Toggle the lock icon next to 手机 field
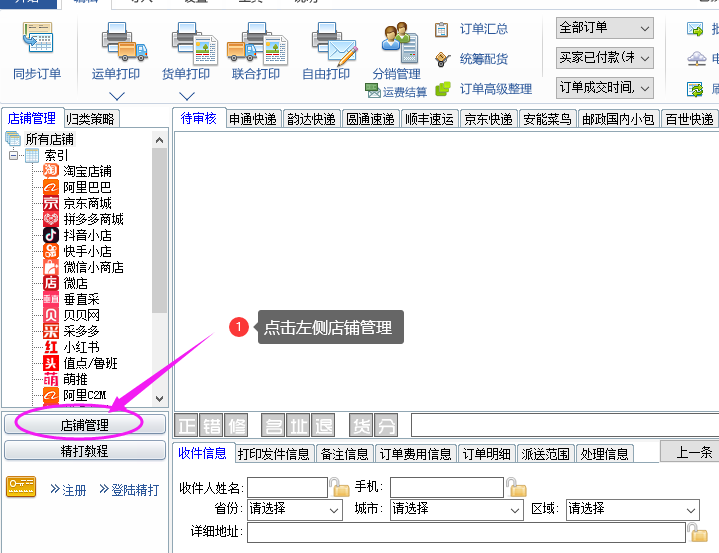The width and height of the screenshot is (719, 553). point(515,488)
